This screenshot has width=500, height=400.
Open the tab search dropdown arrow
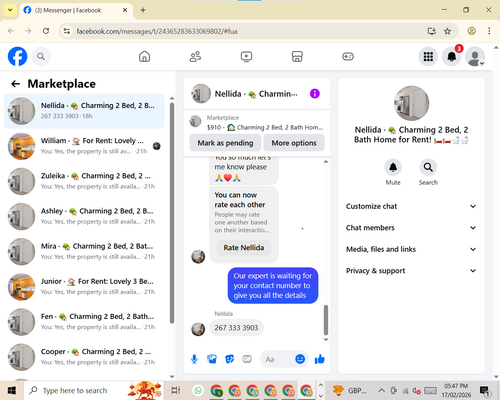pos(10,10)
